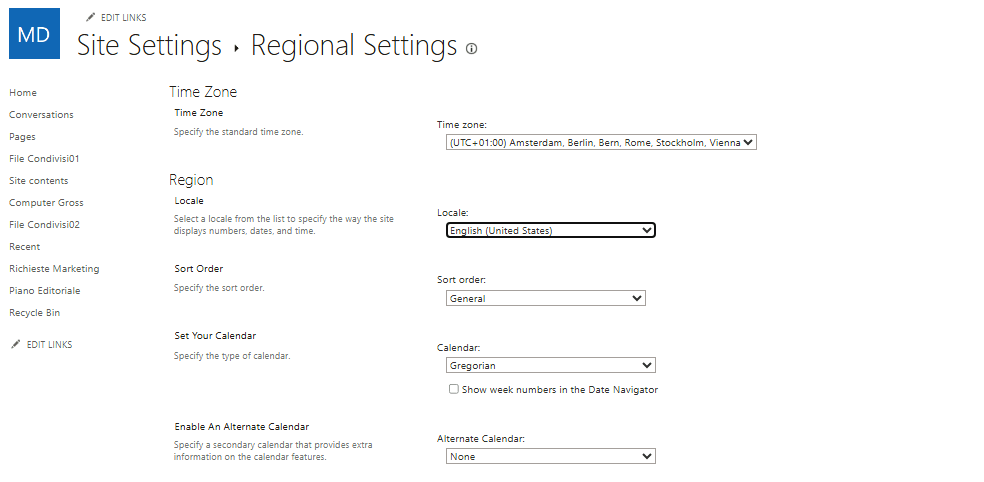The height and width of the screenshot is (482, 984).
Task: Click the bold 'Sort Order' label
Action: (x=199, y=269)
